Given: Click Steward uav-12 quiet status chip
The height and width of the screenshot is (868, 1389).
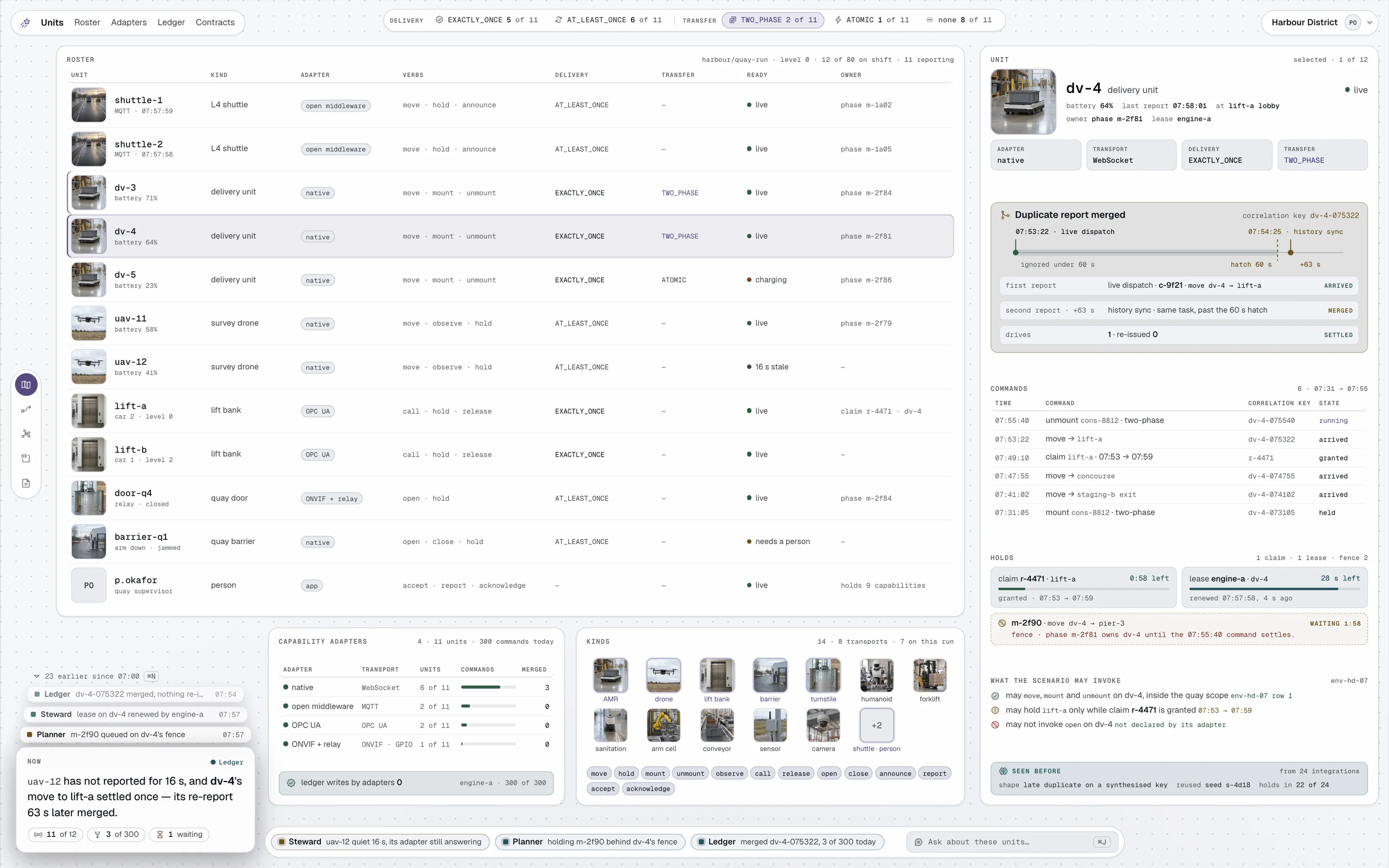Looking at the screenshot, I should tap(380, 841).
